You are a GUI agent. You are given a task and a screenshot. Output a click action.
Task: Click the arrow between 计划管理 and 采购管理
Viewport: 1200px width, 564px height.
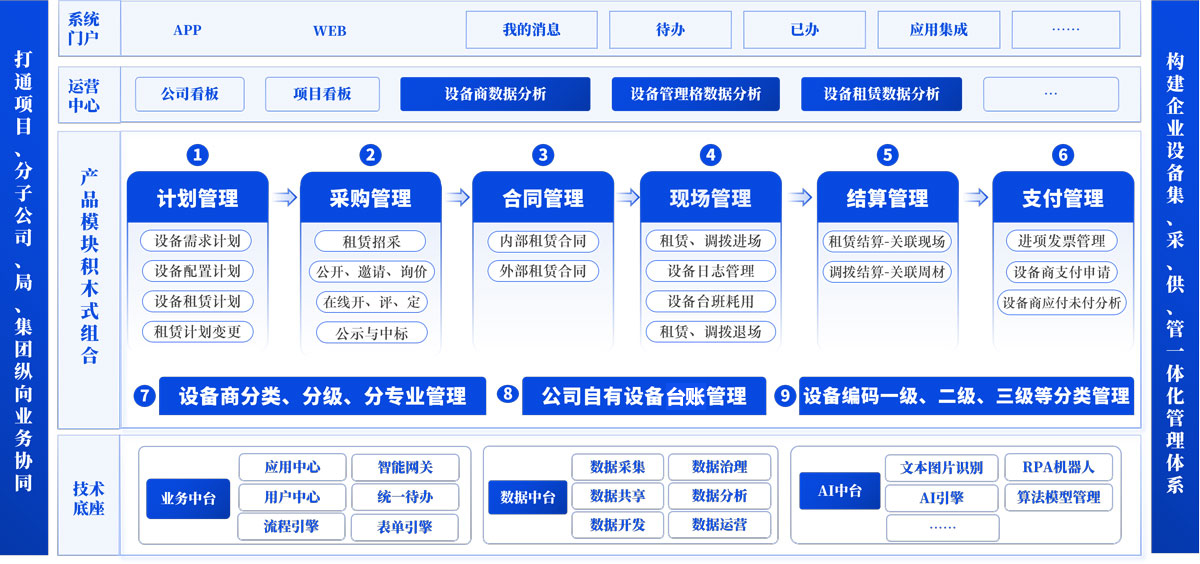[x=286, y=198]
